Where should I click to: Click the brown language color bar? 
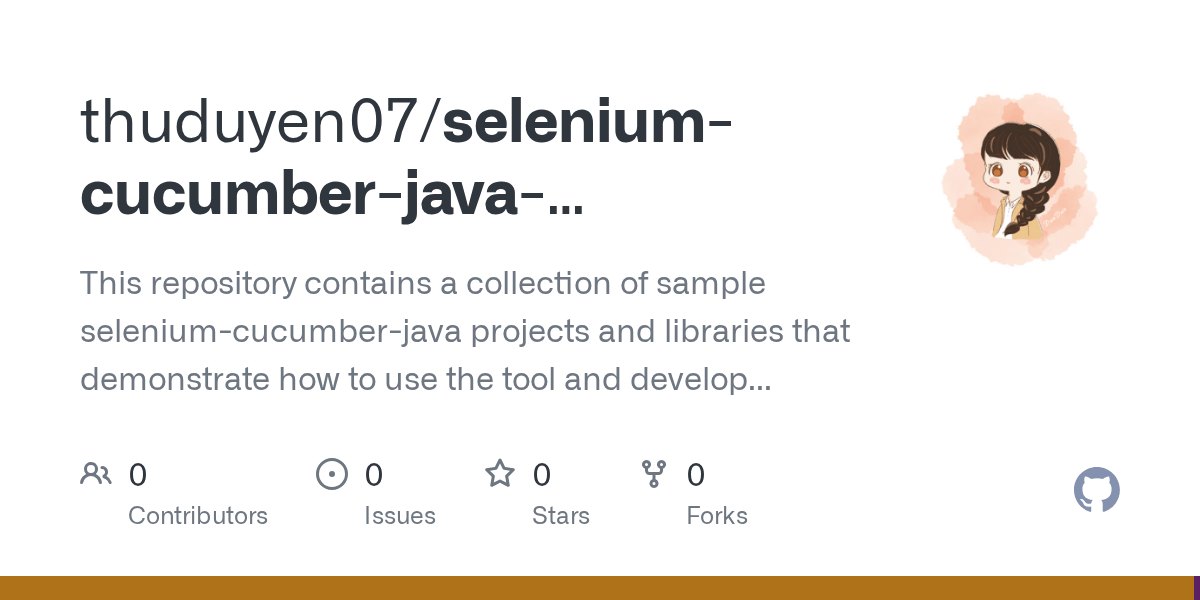(597, 588)
